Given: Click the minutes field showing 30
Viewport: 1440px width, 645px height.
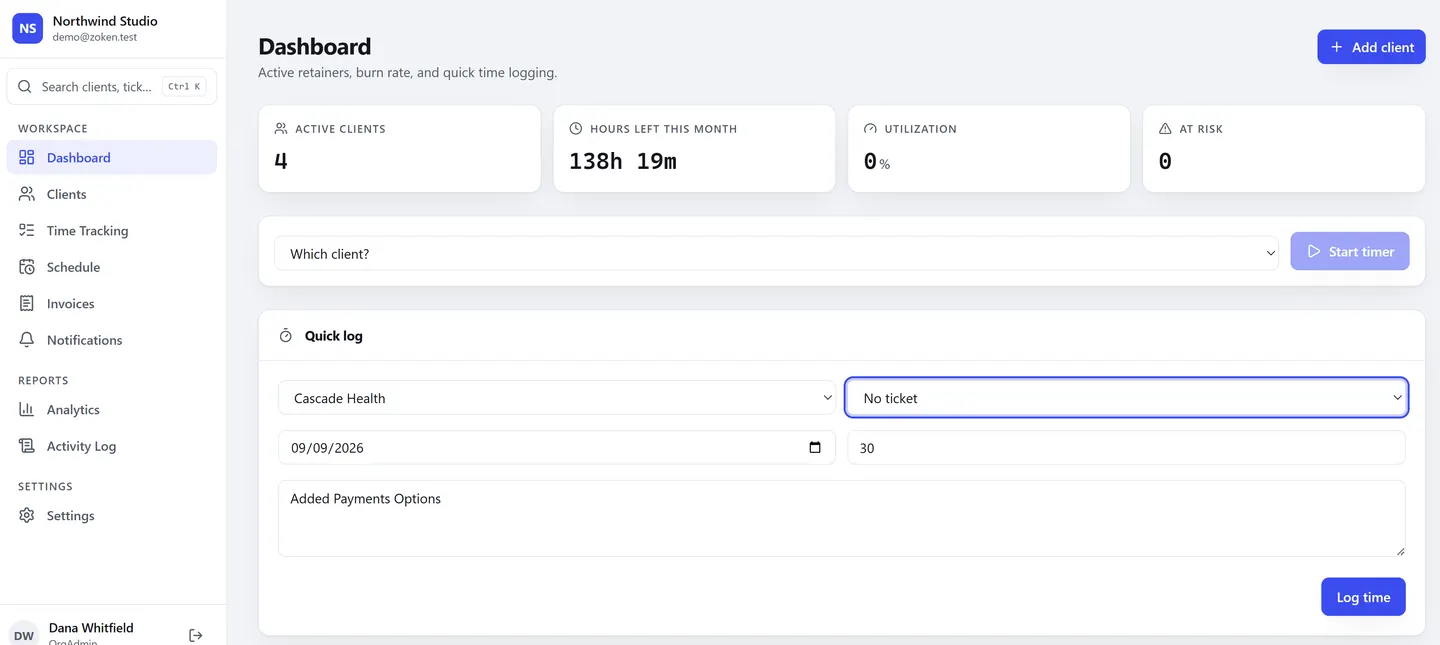Looking at the screenshot, I should tap(1127, 448).
